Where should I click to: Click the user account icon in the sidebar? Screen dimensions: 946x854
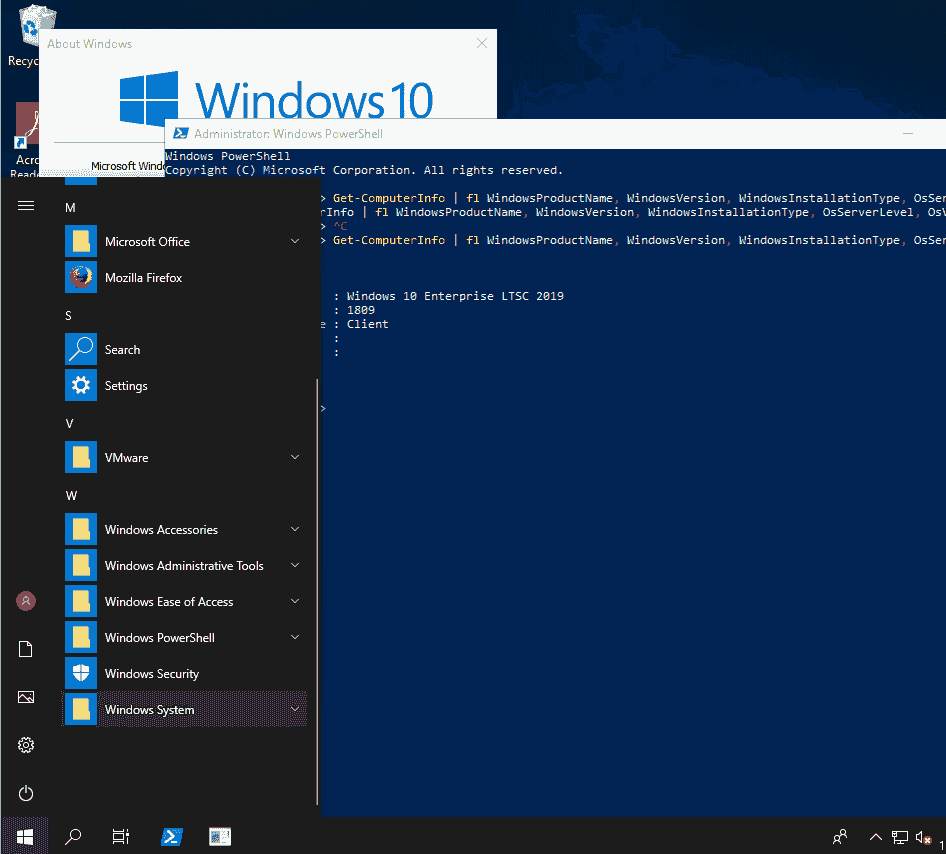coord(25,601)
